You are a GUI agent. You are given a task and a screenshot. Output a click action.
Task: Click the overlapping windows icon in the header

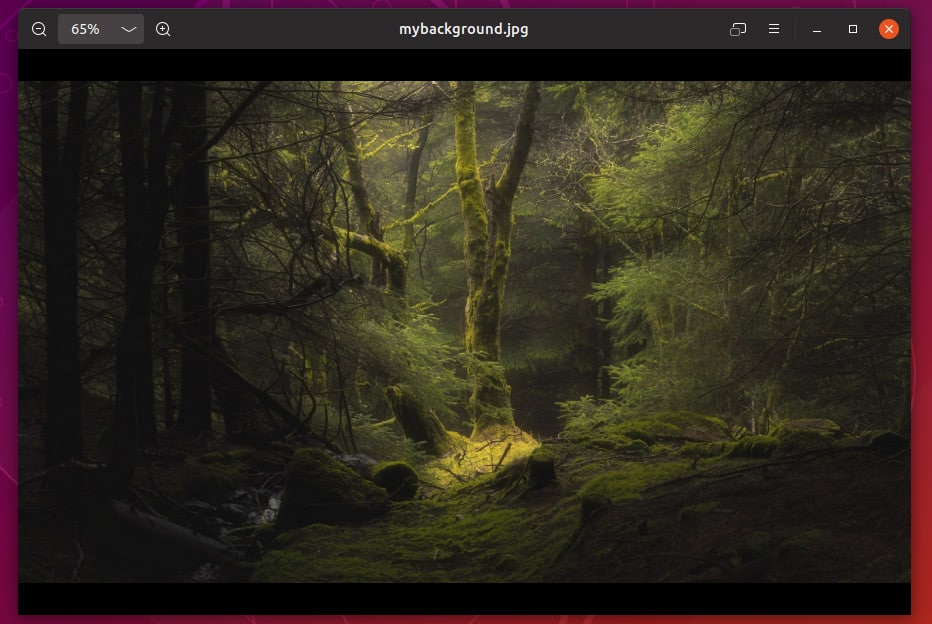(738, 29)
